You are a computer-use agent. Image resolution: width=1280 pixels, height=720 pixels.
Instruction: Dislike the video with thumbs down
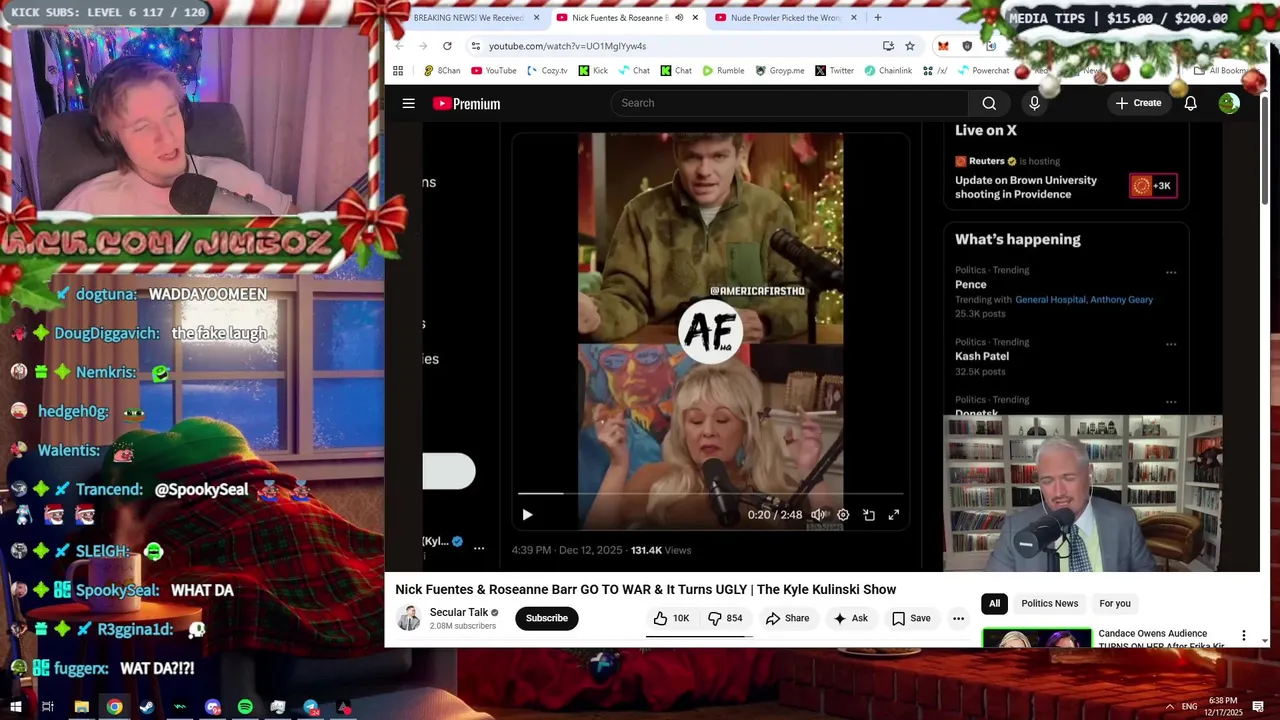726,618
